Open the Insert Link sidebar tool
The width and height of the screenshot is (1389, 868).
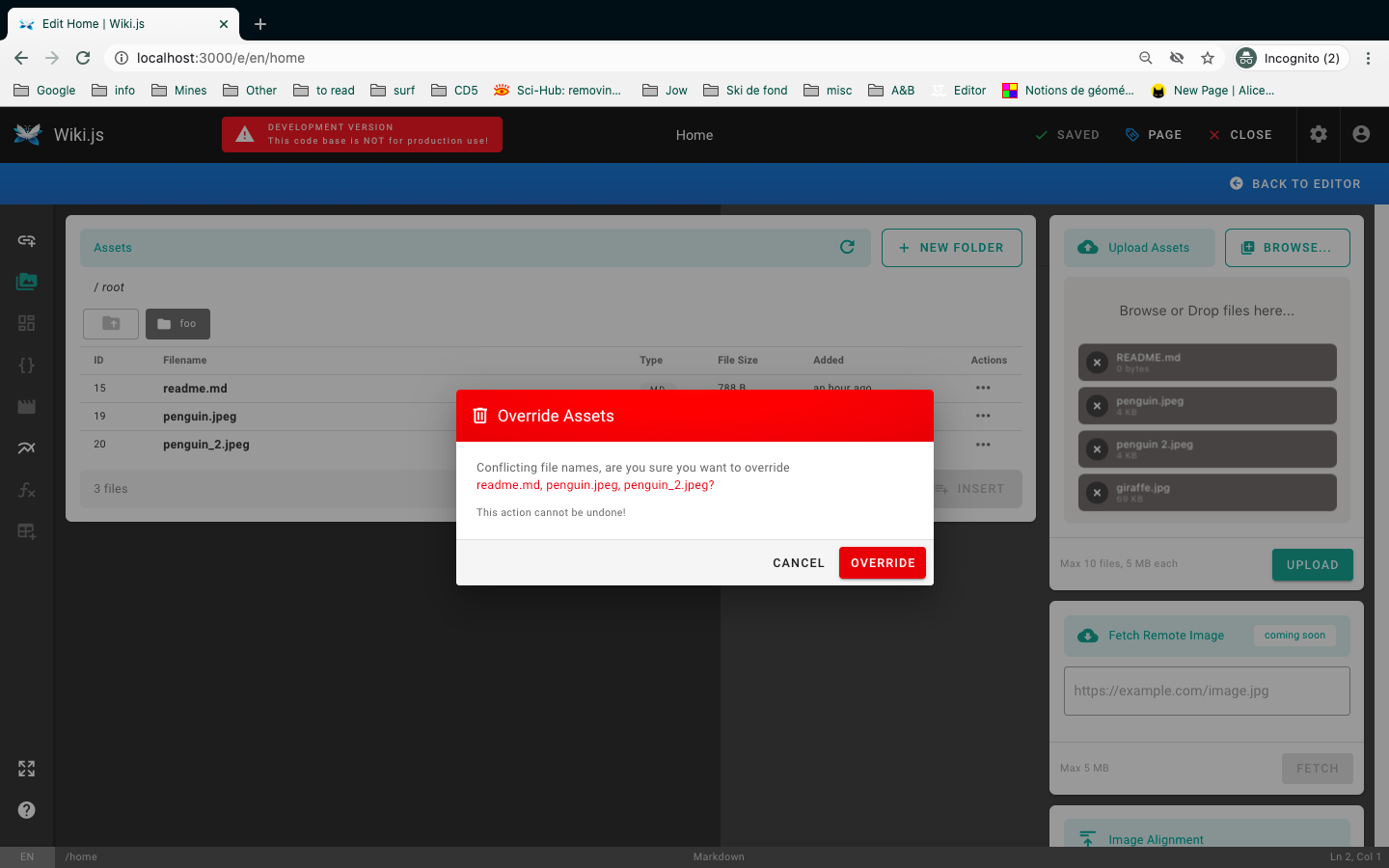tap(27, 240)
